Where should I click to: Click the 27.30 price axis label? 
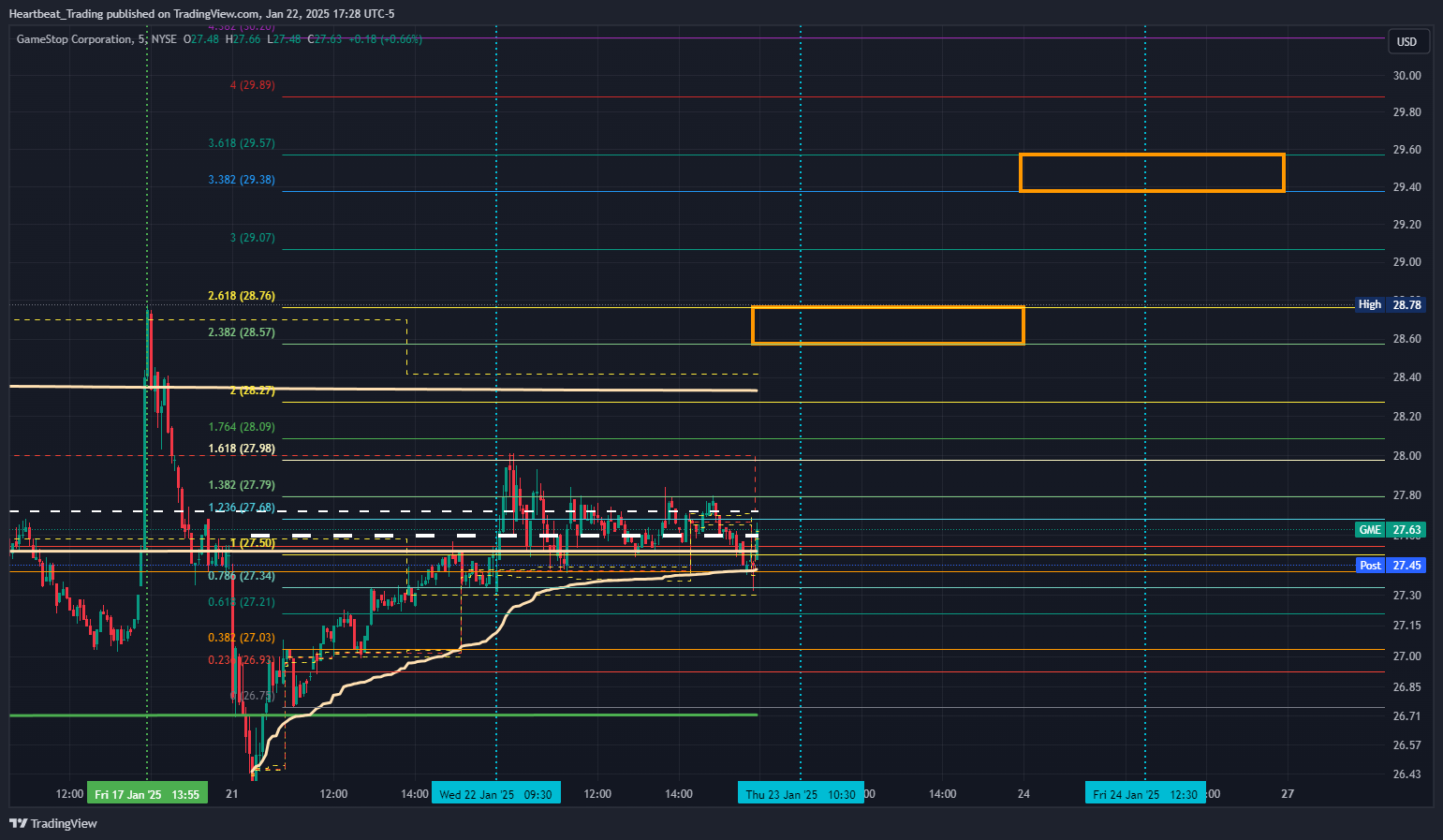coord(1406,596)
